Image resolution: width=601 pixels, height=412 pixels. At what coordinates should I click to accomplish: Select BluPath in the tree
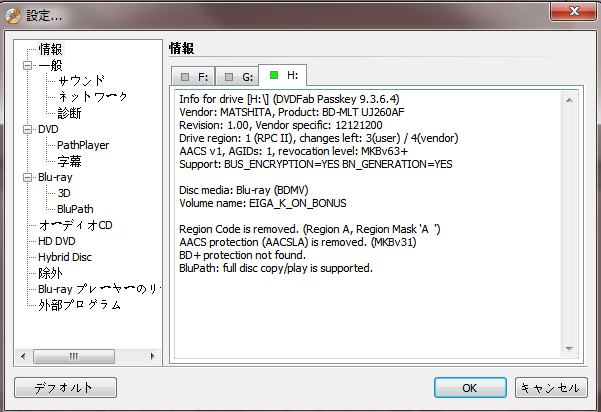tap(75, 209)
